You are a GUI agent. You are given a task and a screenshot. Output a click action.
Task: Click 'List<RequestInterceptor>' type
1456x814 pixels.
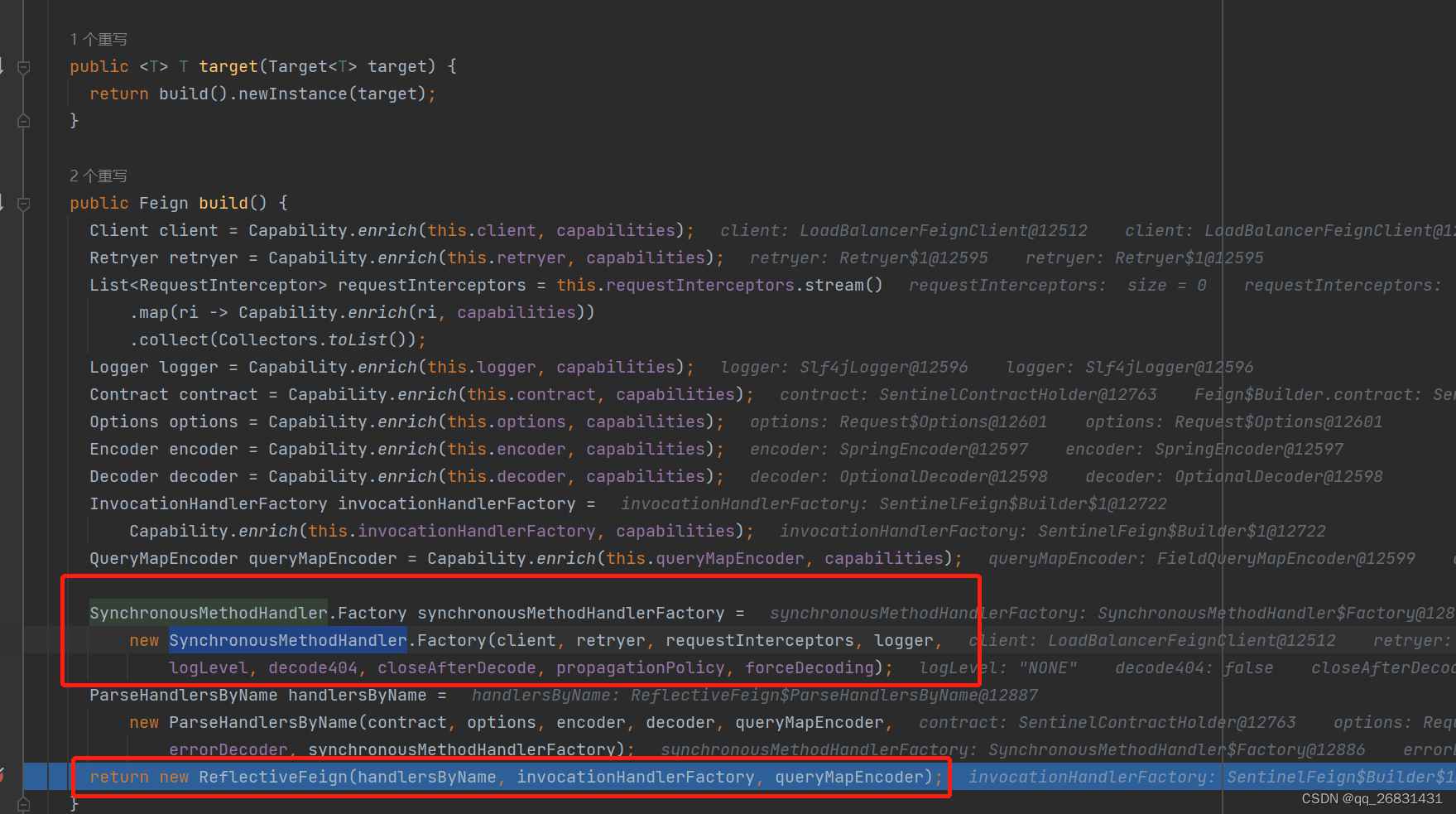(x=209, y=285)
